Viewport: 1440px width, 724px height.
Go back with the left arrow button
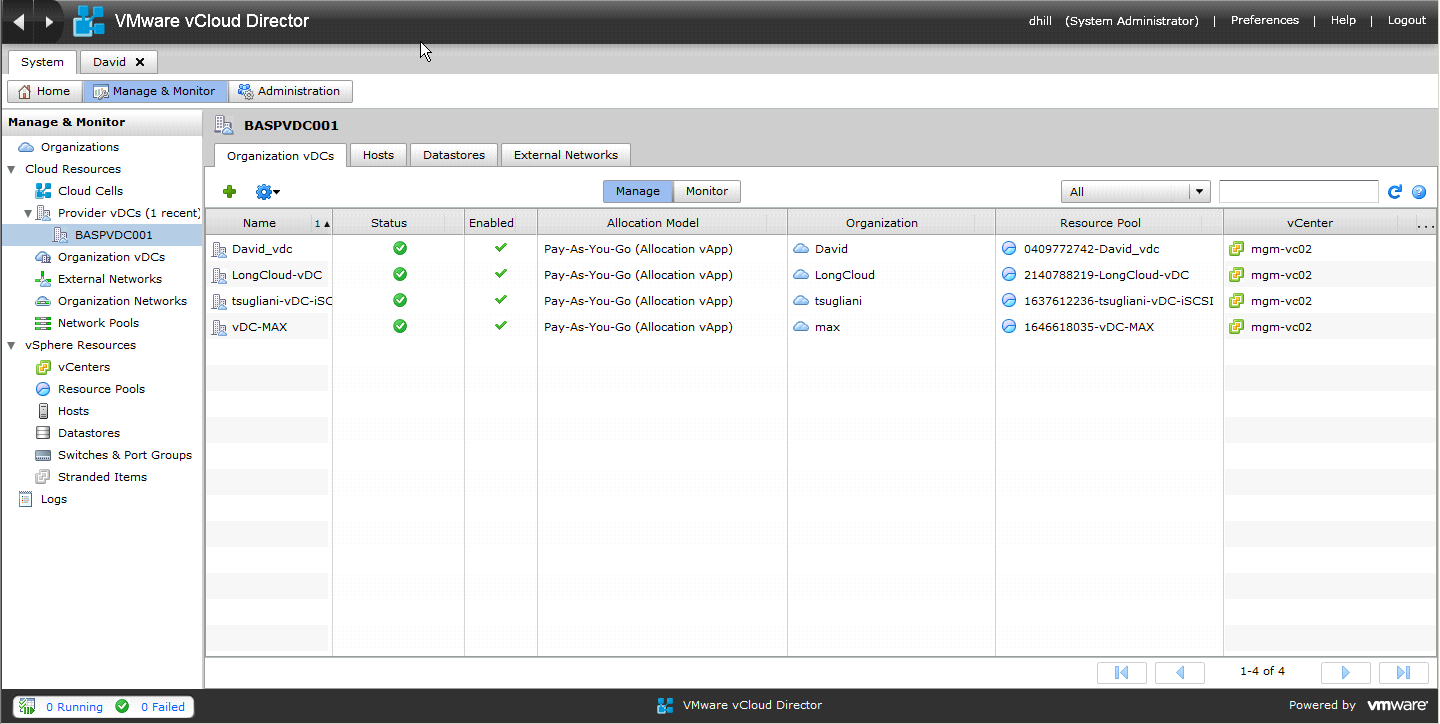(x=19, y=21)
